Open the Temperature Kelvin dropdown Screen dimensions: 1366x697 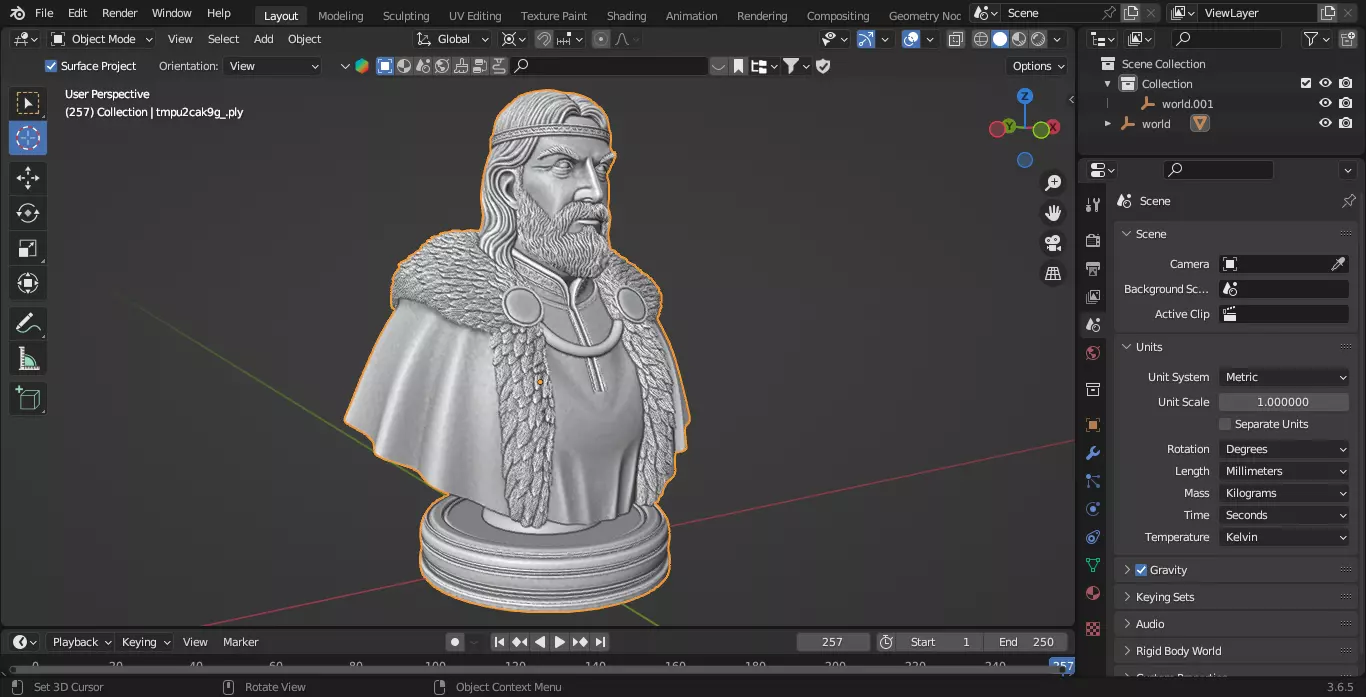pyautogui.click(x=1285, y=537)
